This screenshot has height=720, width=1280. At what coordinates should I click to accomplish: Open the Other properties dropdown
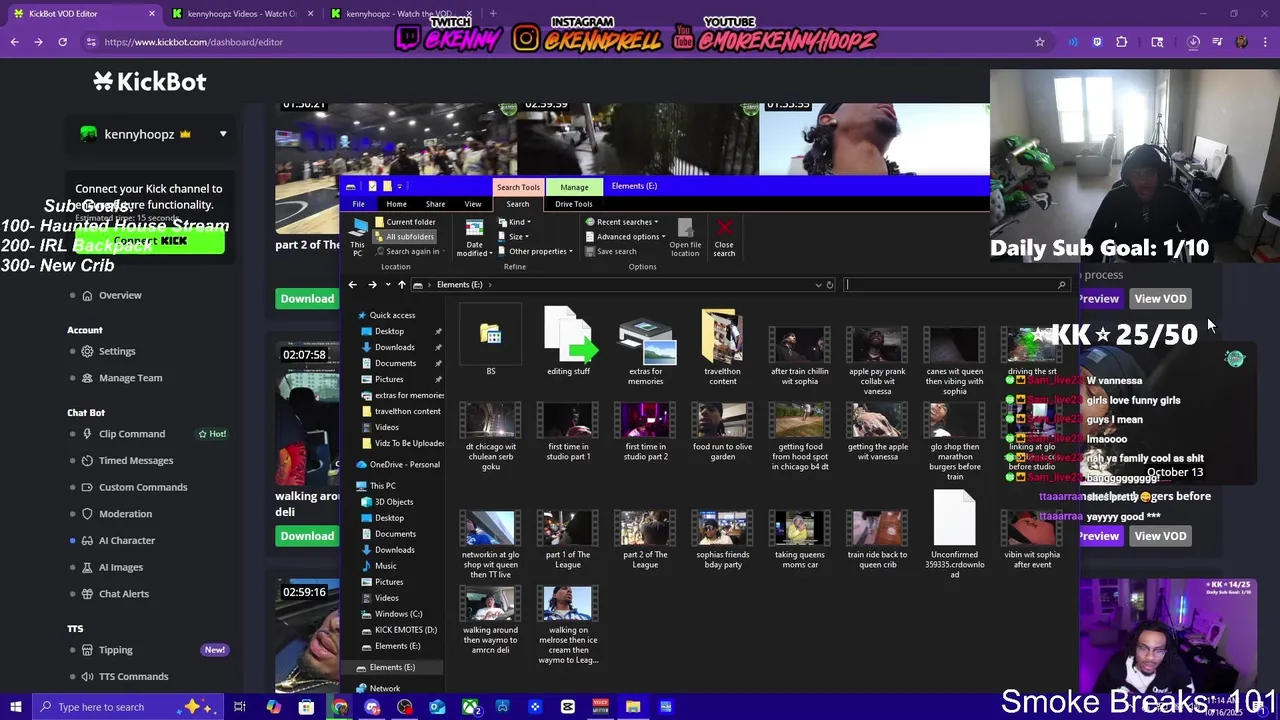[536, 251]
